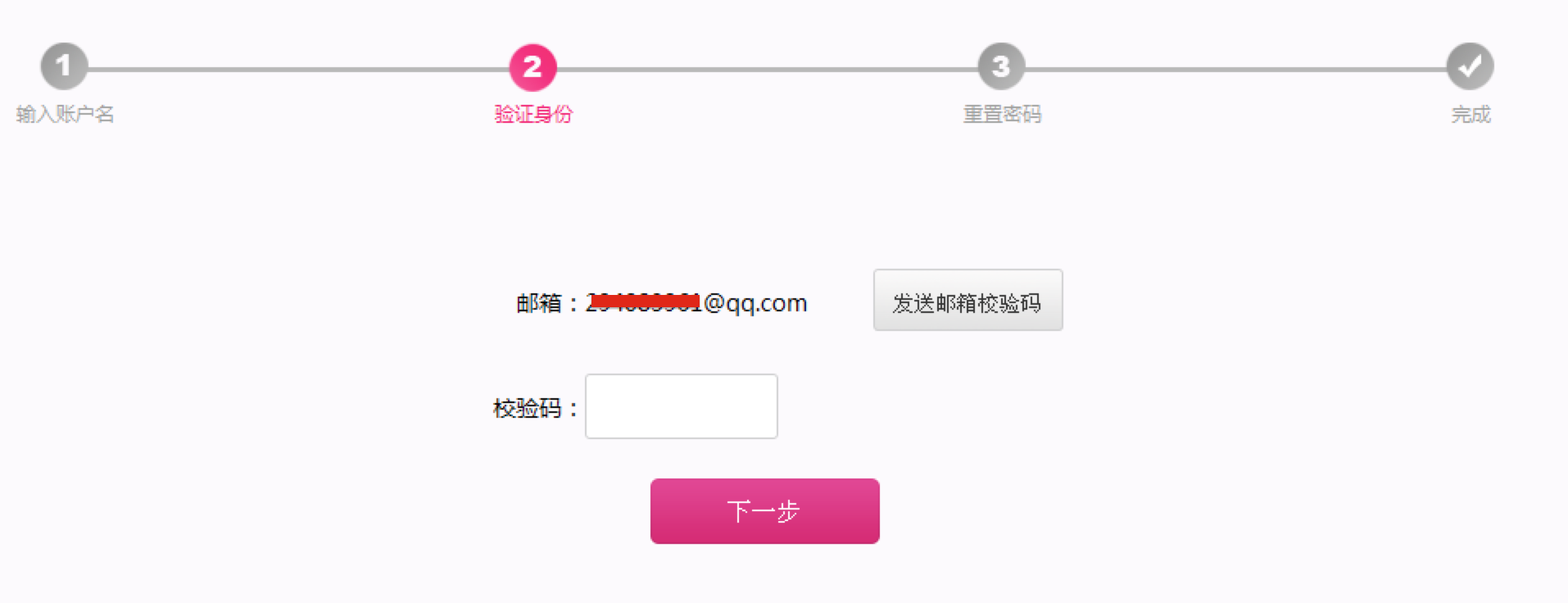Click the 输入账户名 step label
The image size is (1568, 603).
click(65, 114)
